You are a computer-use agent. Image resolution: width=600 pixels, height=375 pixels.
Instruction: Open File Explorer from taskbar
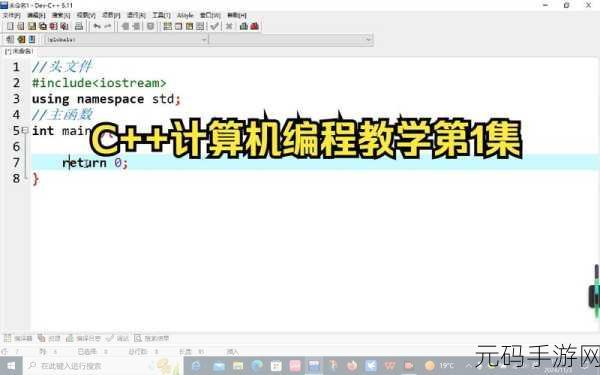[x=238, y=366]
